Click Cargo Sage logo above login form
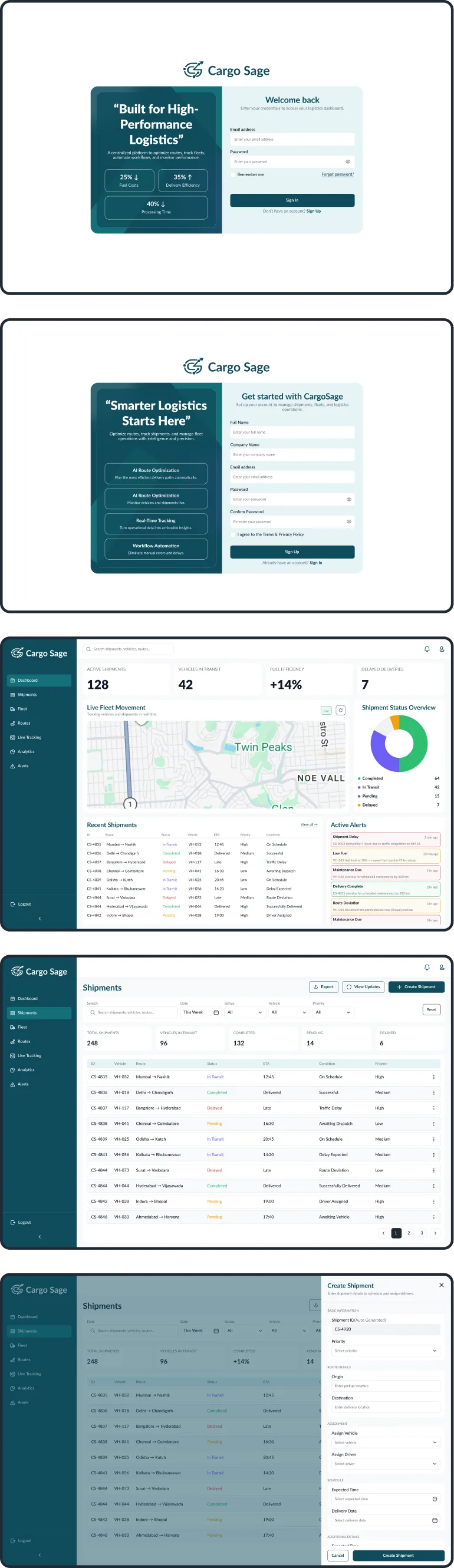Image resolution: width=454 pixels, height=1568 pixels. click(x=226, y=70)
